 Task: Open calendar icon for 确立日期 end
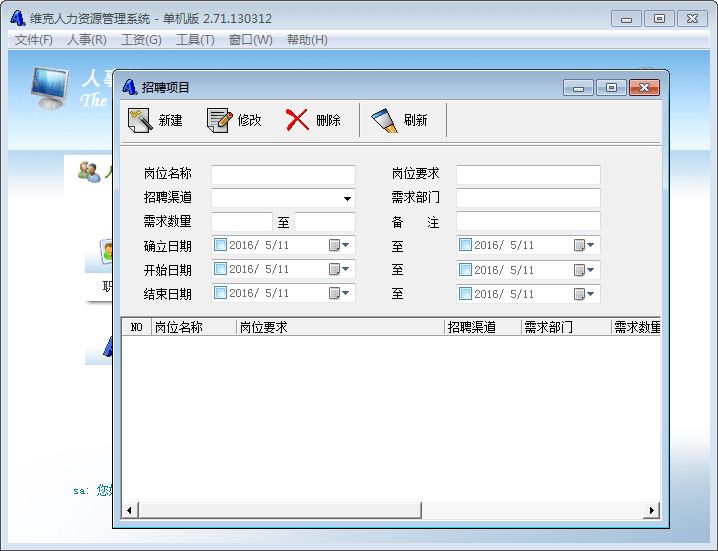tap(579, 245)
